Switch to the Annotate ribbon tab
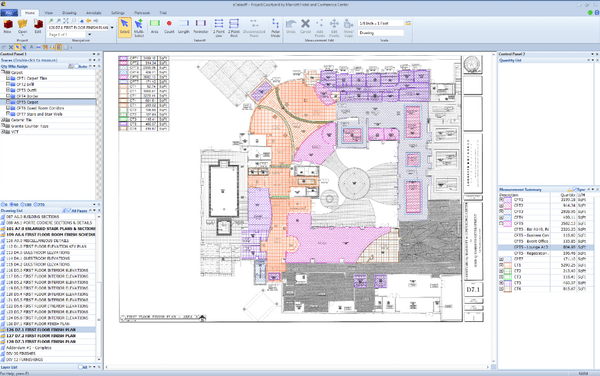Image resolution: width=600 pixels, height=376 pixels. tap(94, 13)
